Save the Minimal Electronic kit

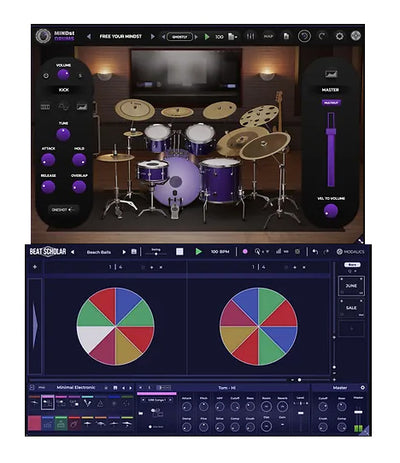pyautogui.click(x=115, y=388)
